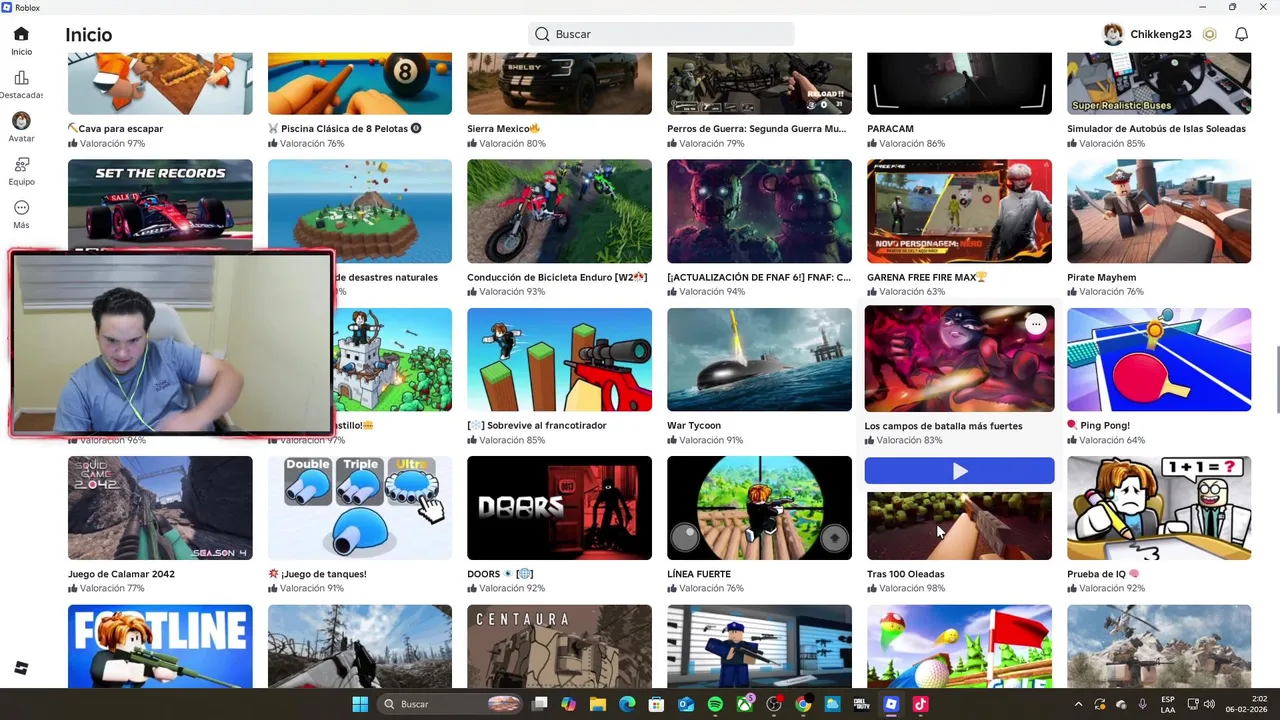The image size is (1280, 720).
Task: Open Outlook from the taskbar
Action: [x=686, y=704]
